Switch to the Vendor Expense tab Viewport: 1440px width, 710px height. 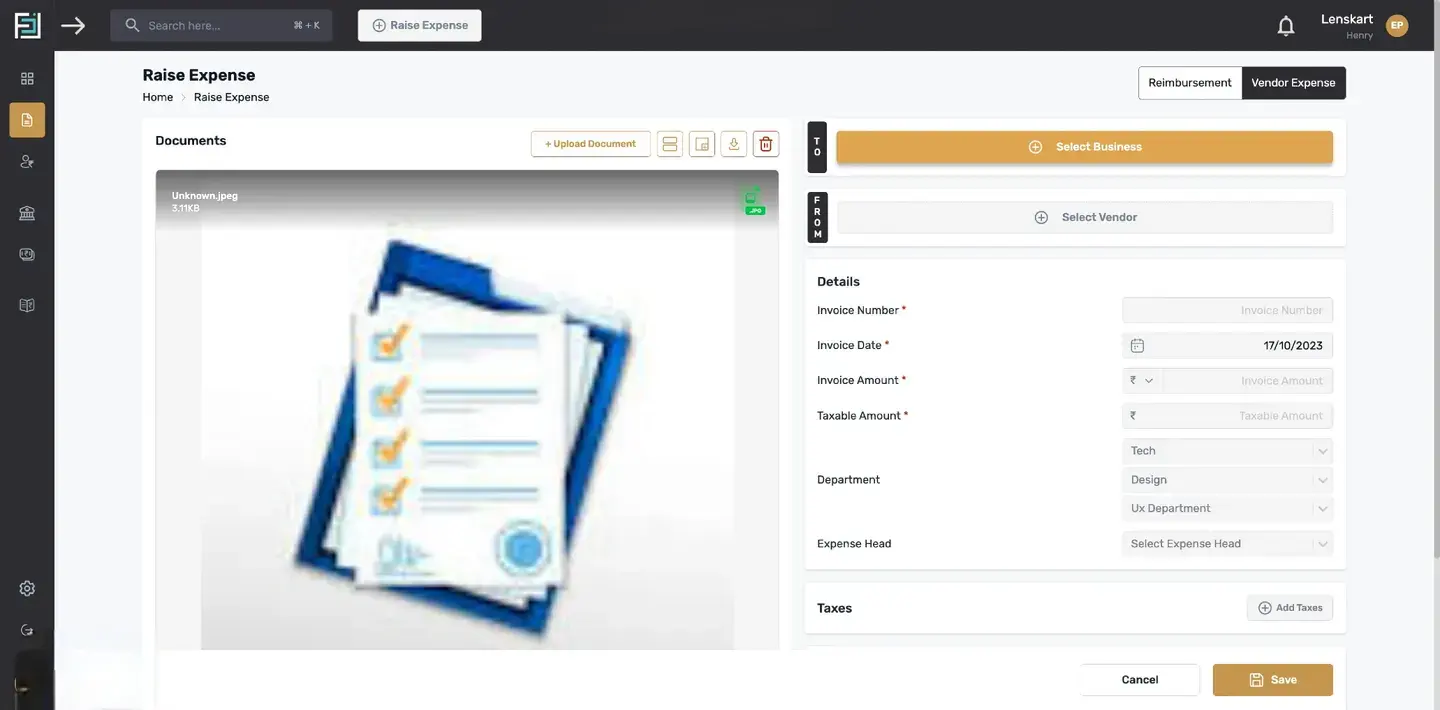[x=1294, y=83]
